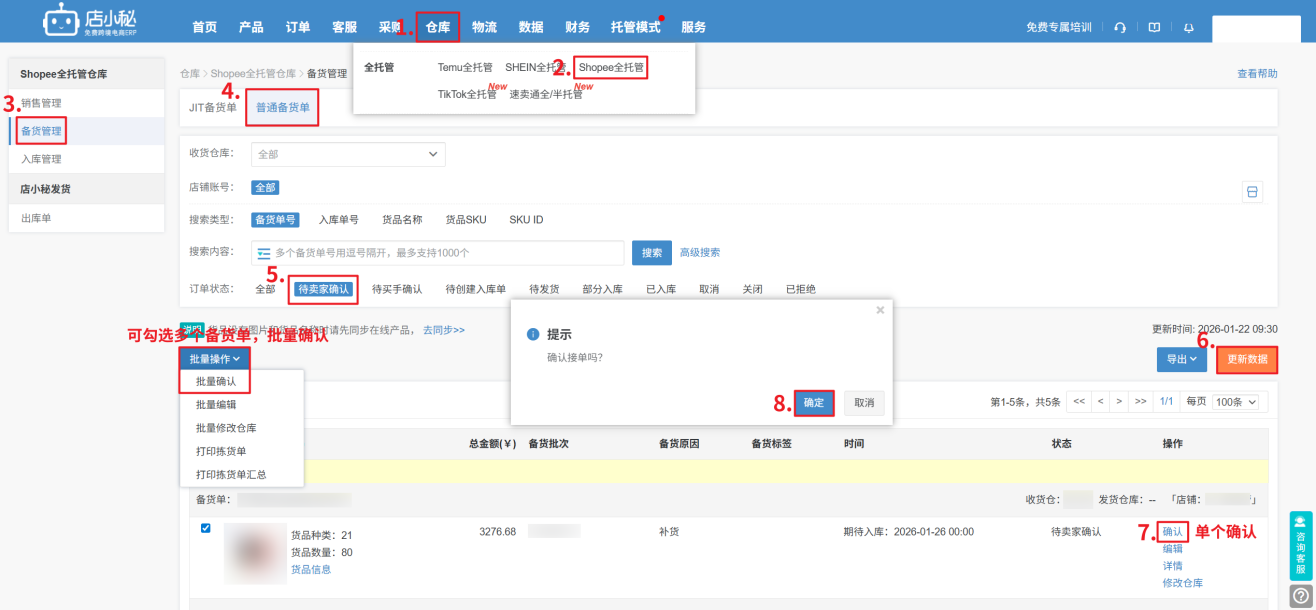The width and height of the screenshot is (1316, 610).
Task: Open the 托管模式 top menu
Action: (x=636, y=27)
